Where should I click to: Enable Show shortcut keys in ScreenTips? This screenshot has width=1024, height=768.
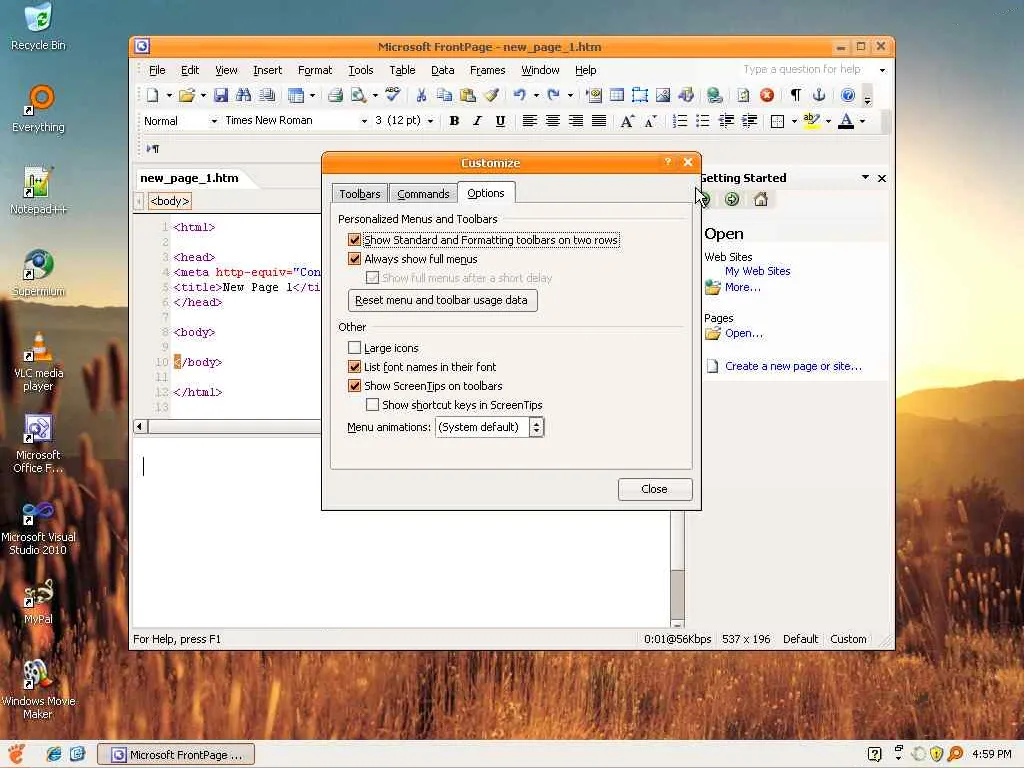point(372,404)
